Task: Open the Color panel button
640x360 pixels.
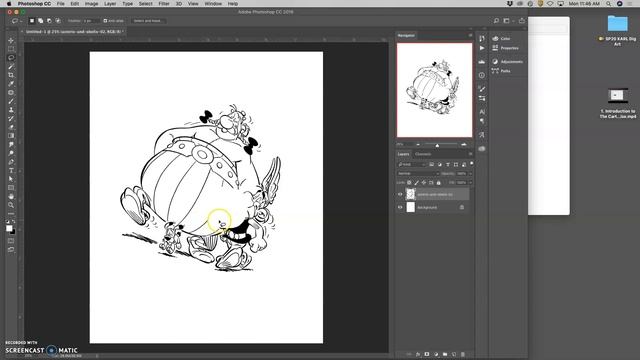Action: pyautogui.click(x=502, y=38)
